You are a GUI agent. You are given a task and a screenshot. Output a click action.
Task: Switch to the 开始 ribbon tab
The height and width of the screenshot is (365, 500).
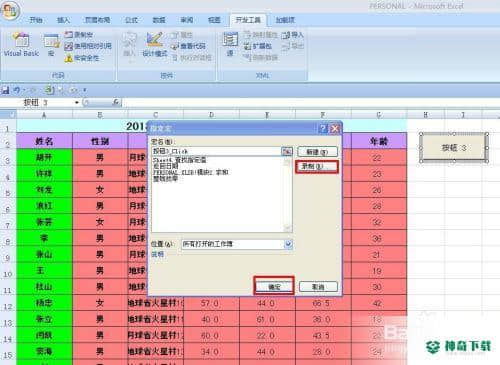point(36,20)
